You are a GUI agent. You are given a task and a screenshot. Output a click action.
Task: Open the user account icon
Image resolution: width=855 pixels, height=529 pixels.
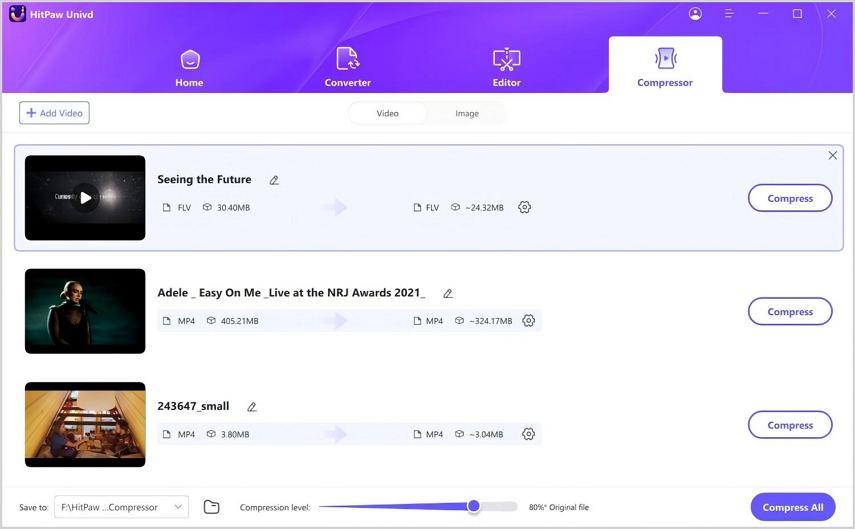pos(695,14)
